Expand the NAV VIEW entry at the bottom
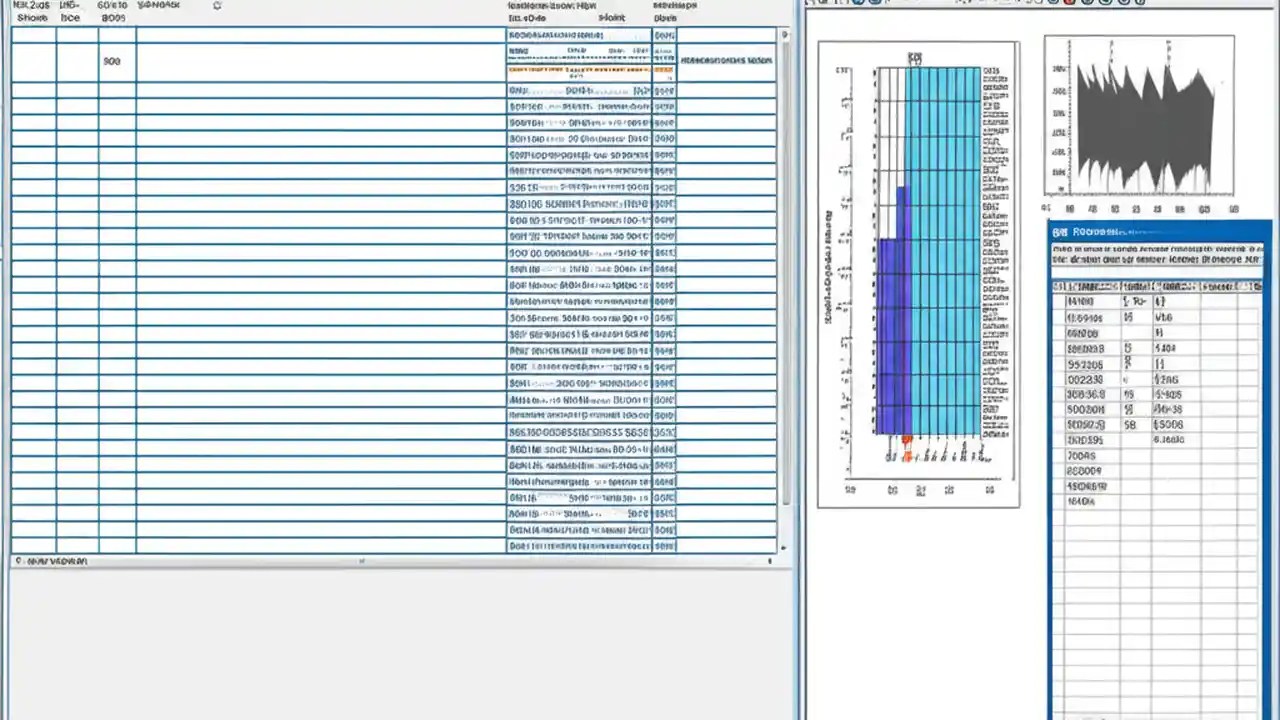The height and width of the screenshot is (720, 1280). 18,561
